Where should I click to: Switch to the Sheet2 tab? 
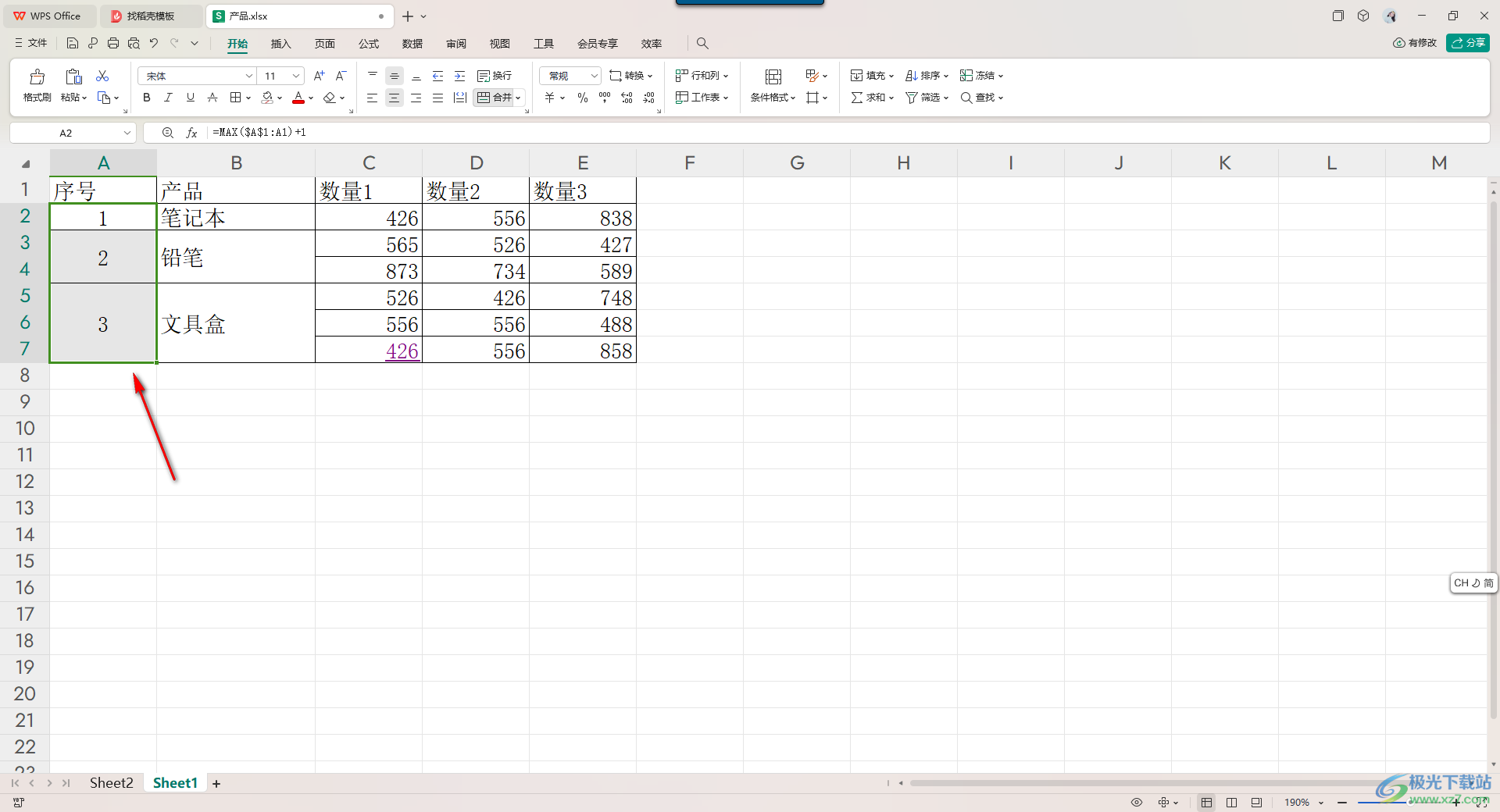point(111,783)
